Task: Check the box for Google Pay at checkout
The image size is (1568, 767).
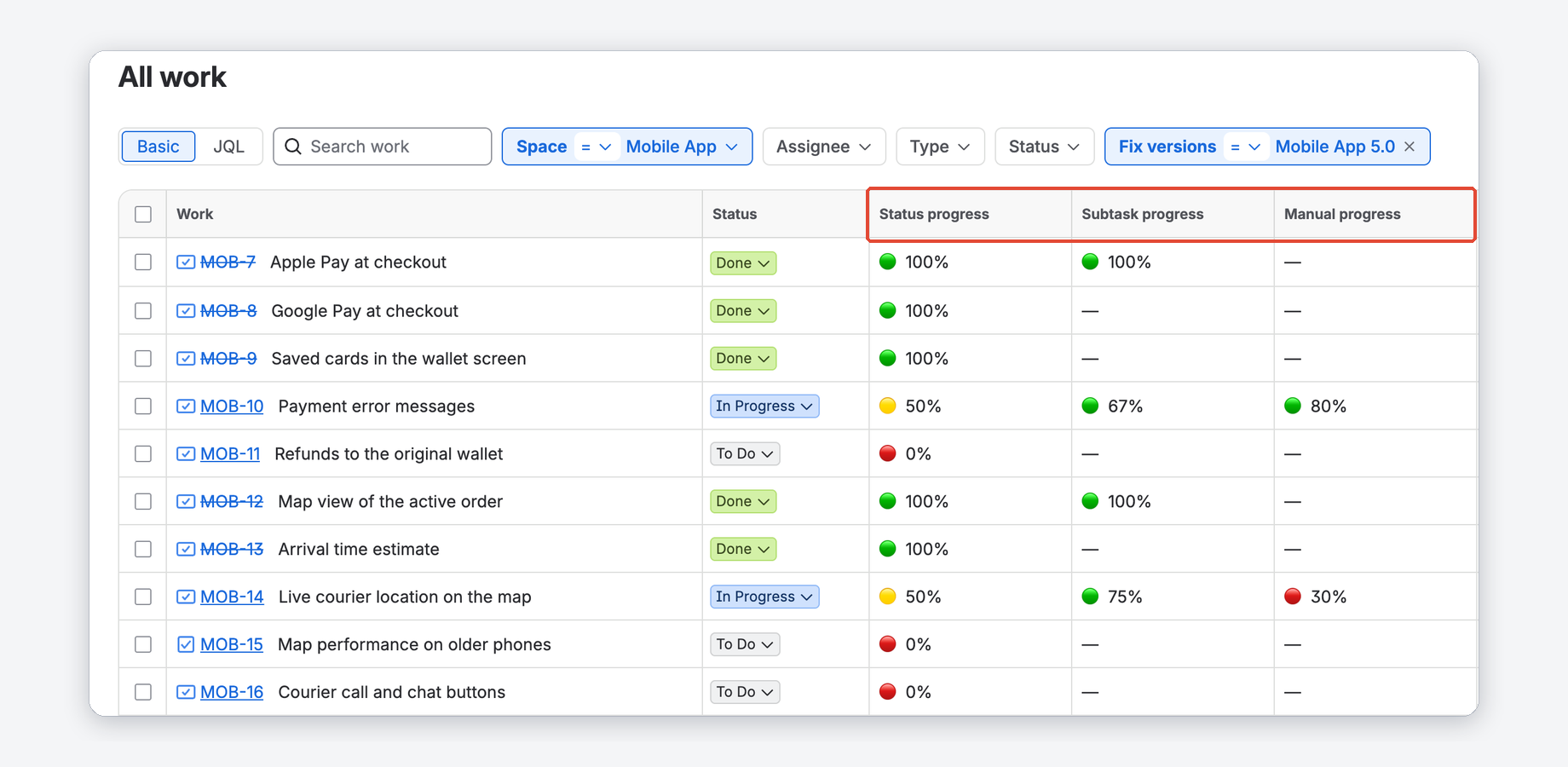Action: coord(143,310)
